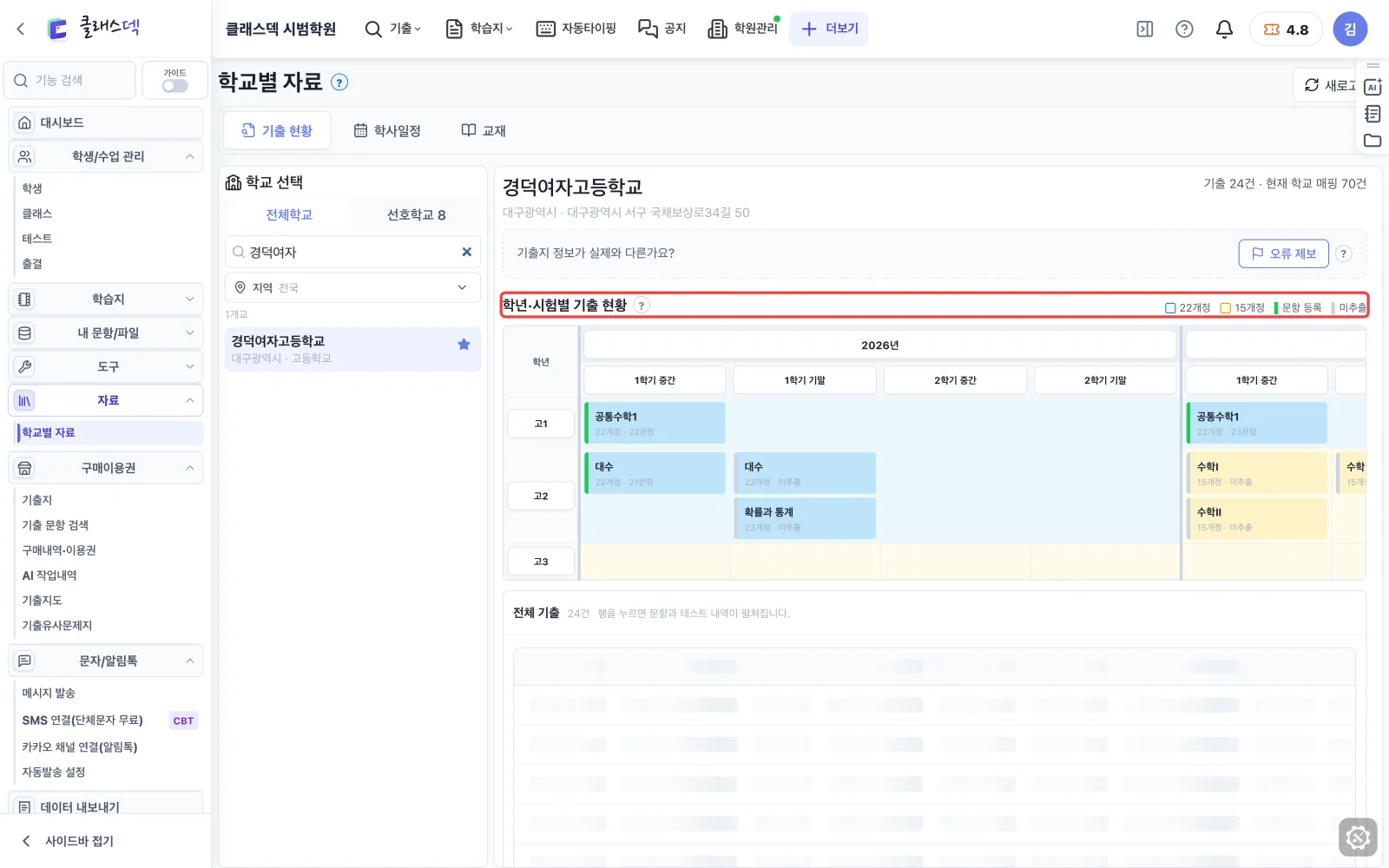Image resolution: width=1389 pixels, height=868 pixels.
Task: Click the 더보기 button
Action: click(829, 30)
